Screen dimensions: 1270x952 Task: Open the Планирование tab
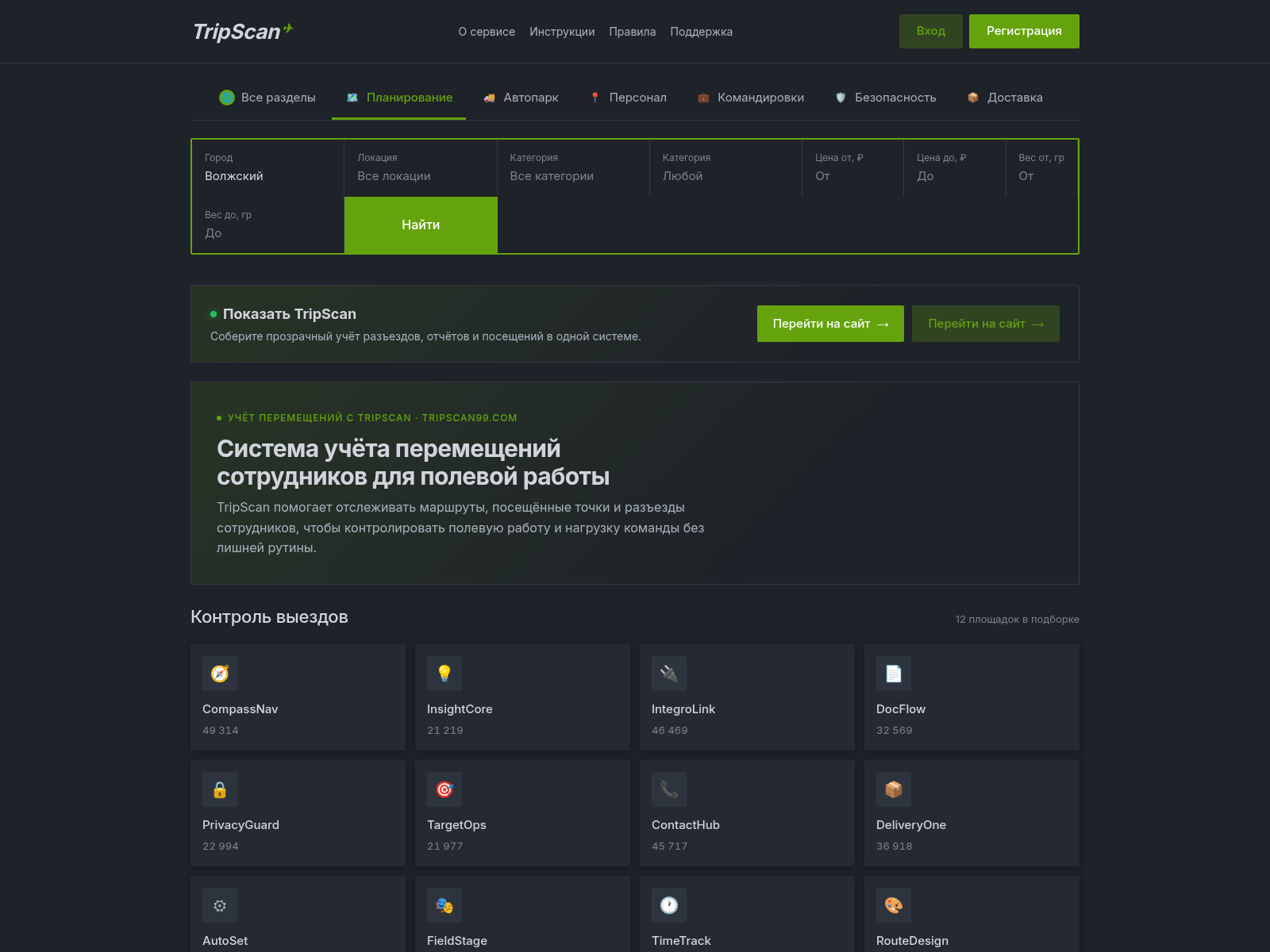coord(398,98)
